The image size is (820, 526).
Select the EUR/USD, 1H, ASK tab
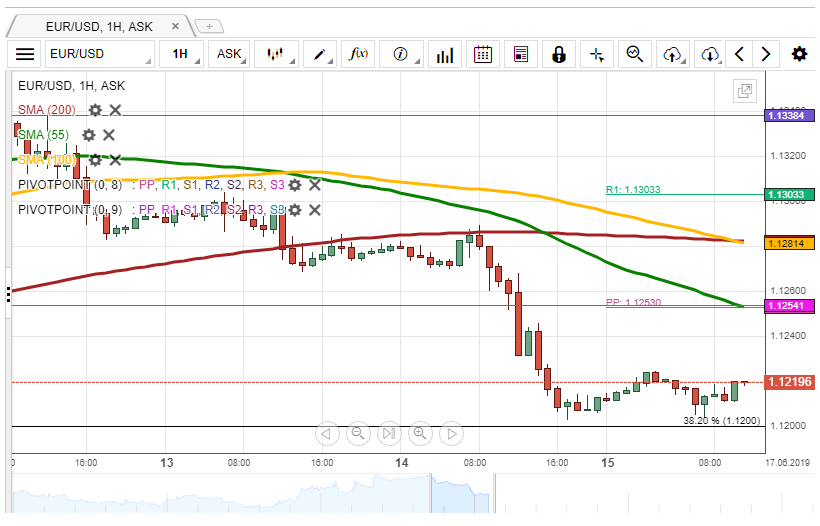tap(99, 26)
